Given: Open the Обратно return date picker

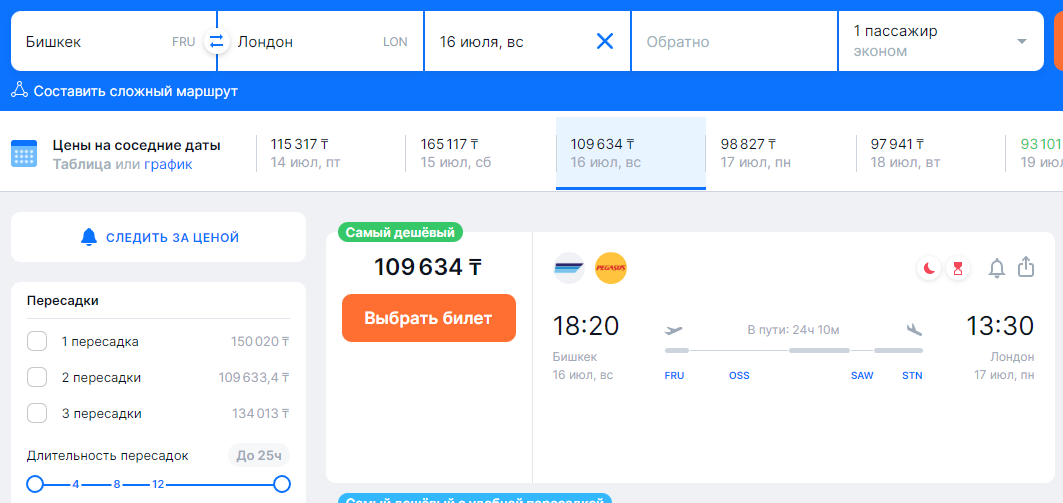Looking at the screenshot, I should (733, 42).
